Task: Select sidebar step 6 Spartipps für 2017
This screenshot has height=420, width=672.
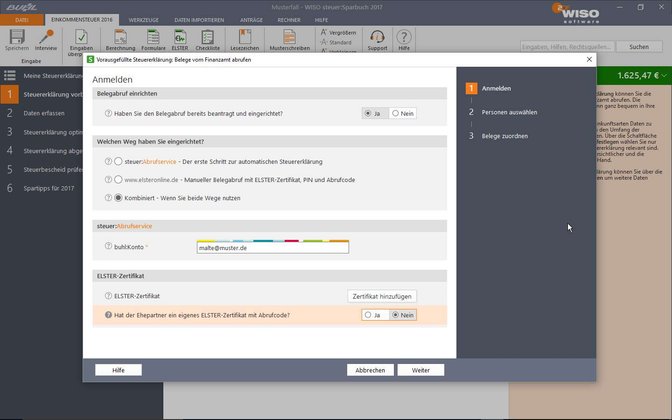Action: (42, 188)
